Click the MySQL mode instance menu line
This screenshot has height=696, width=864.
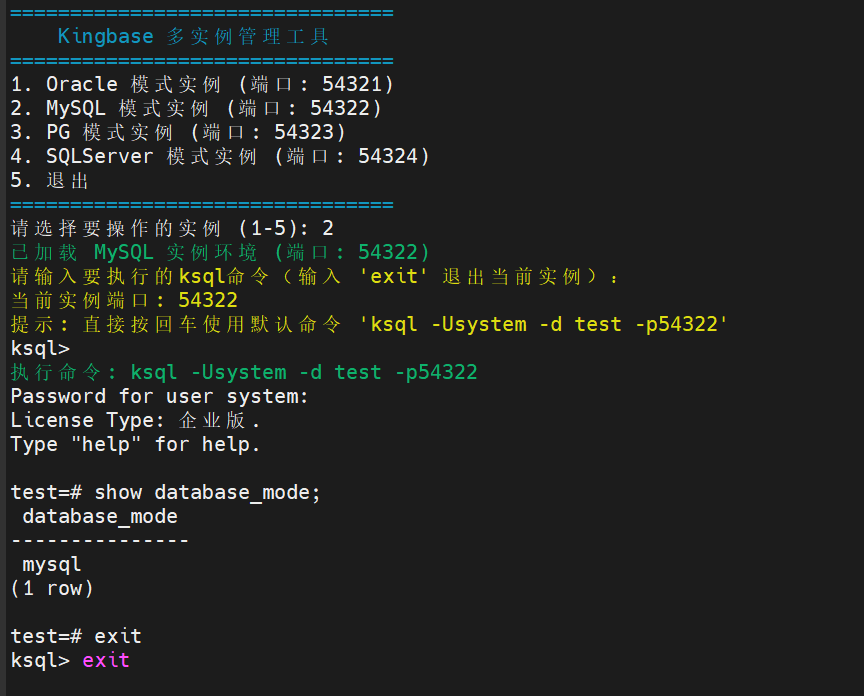(196, 109)
